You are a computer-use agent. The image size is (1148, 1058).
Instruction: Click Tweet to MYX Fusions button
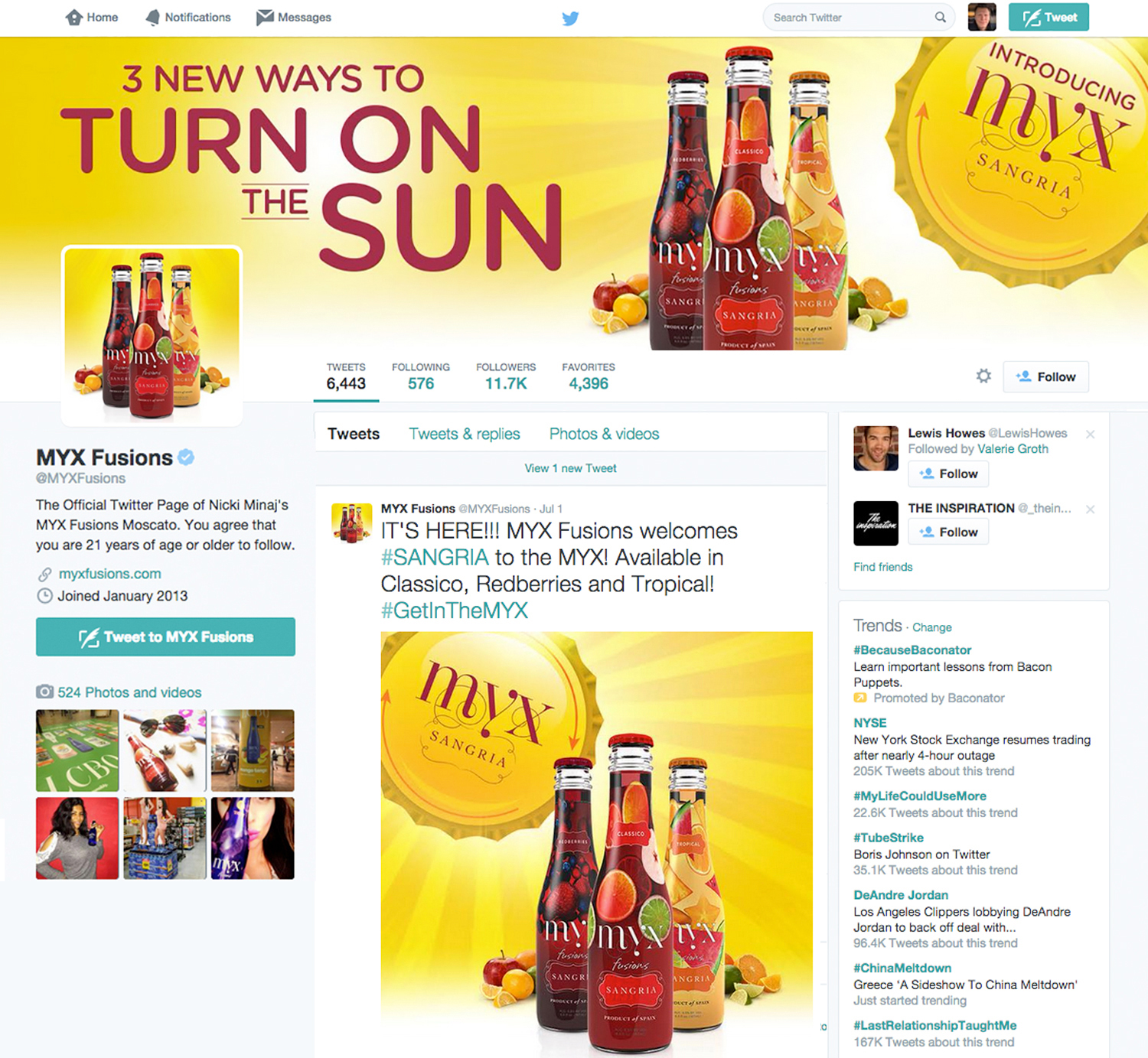click(x=165, y=636)
